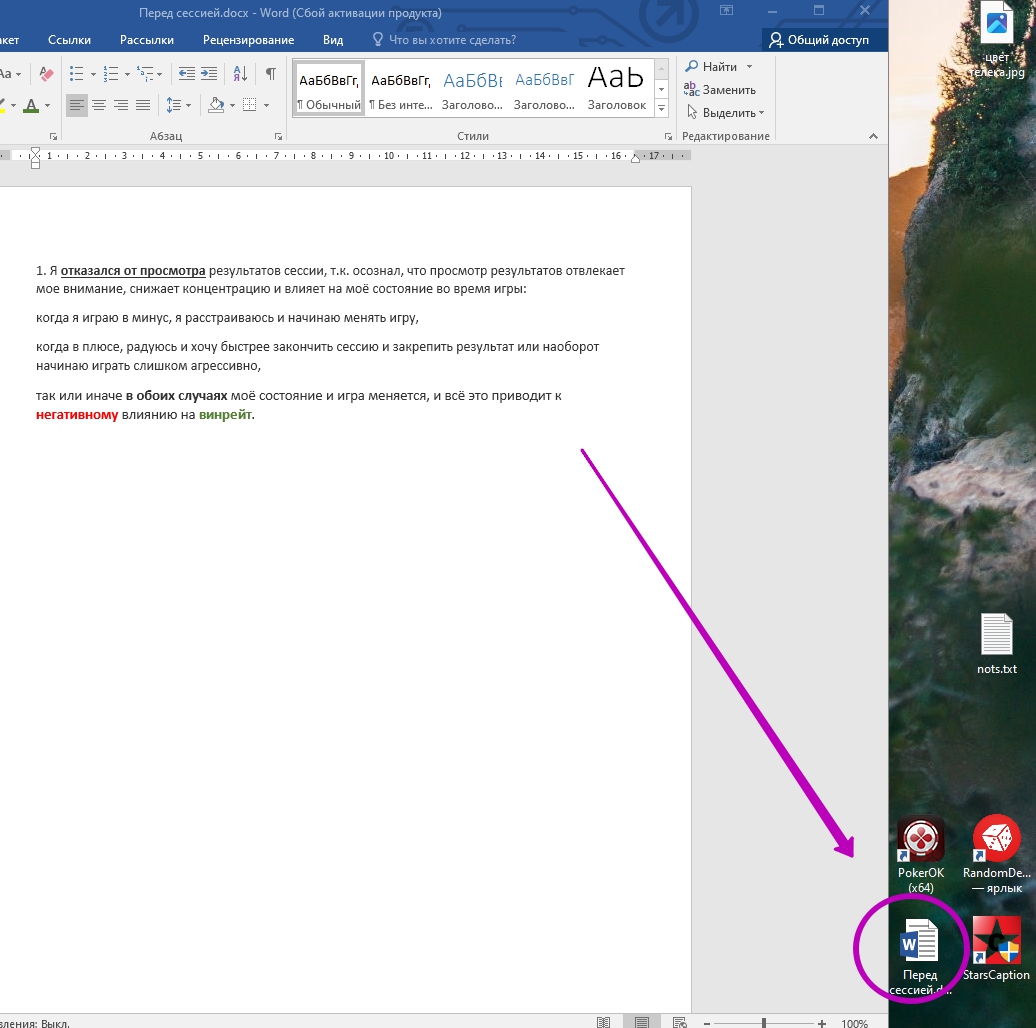Click the zoom slider handle
The height and width of the screenshot is (1028, 1036).
(x=764, y=1023)
